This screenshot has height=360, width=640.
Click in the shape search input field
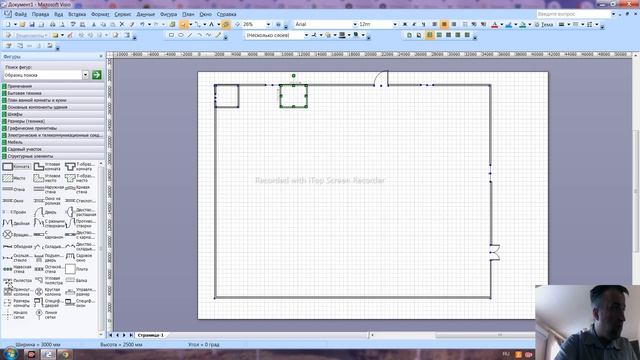click(43, 75)
